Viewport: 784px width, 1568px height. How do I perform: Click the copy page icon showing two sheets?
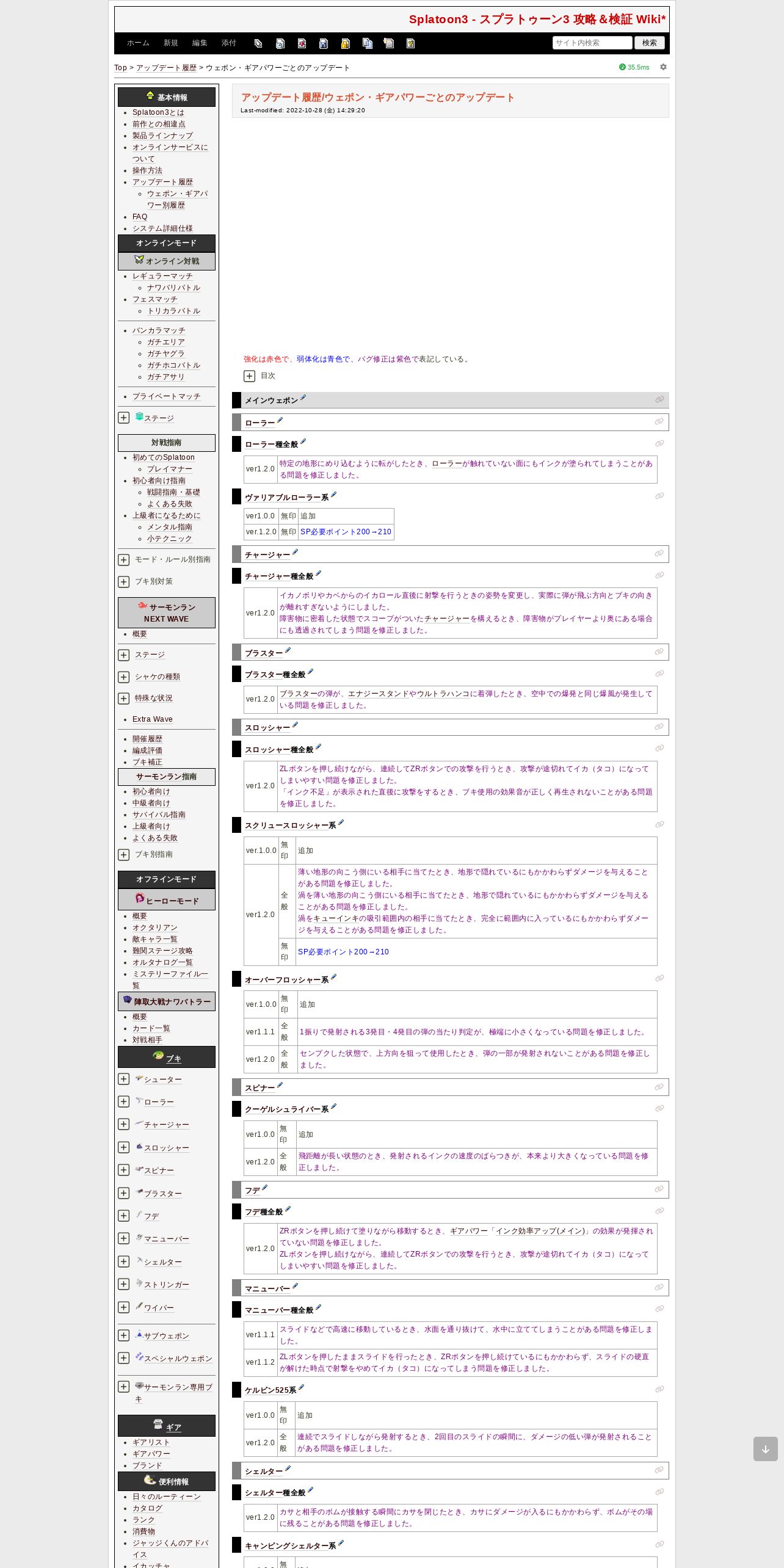367,43
